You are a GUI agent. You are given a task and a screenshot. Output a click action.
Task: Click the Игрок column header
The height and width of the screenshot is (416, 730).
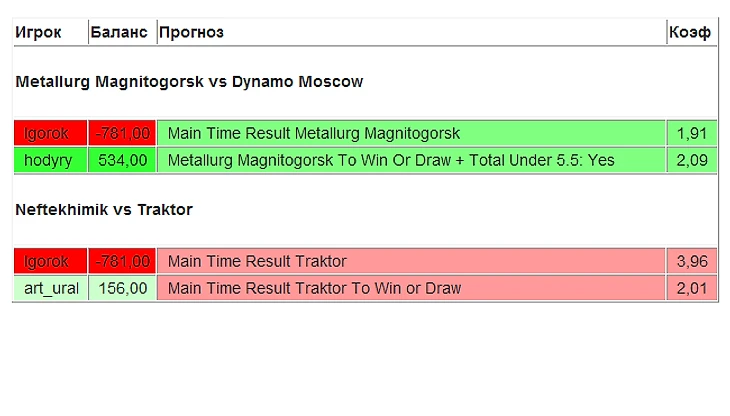click(38, 33)
